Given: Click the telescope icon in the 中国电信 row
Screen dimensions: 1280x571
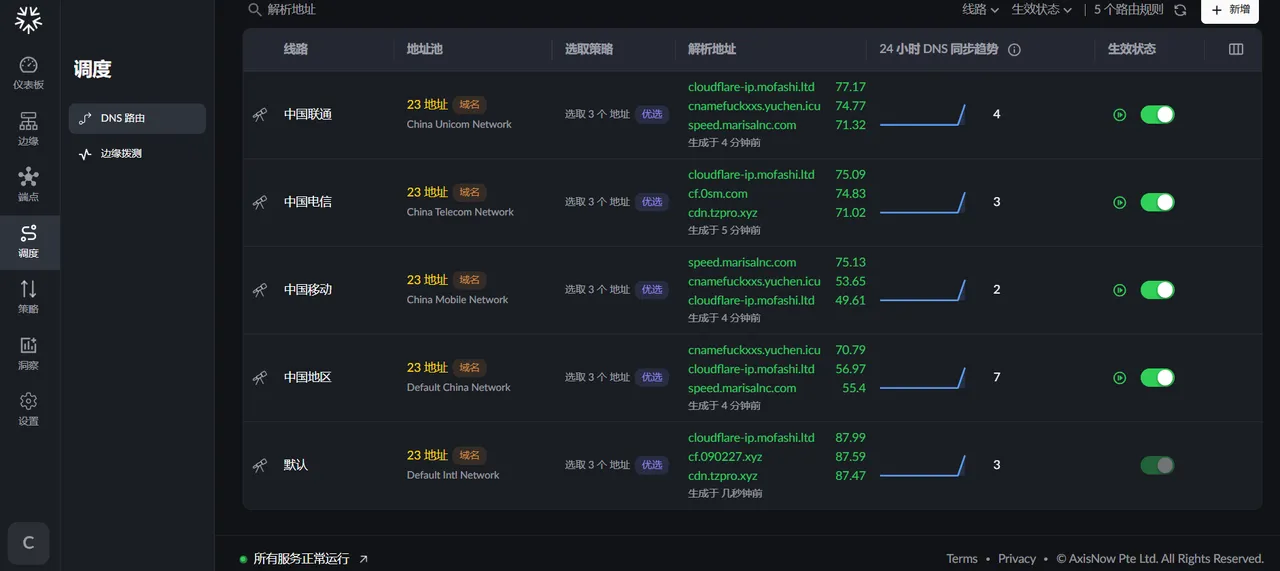Looking at the screenshot, I should click(x=260, y=202).
